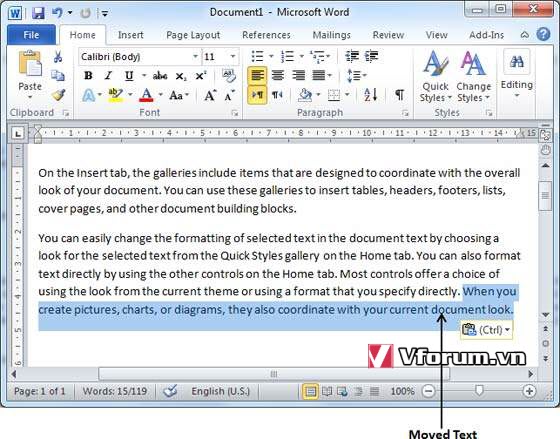Screen dimensions: 560x439
Task: Open the Page Layout tab
Action: pyautogui.click(x=193, y=35)
